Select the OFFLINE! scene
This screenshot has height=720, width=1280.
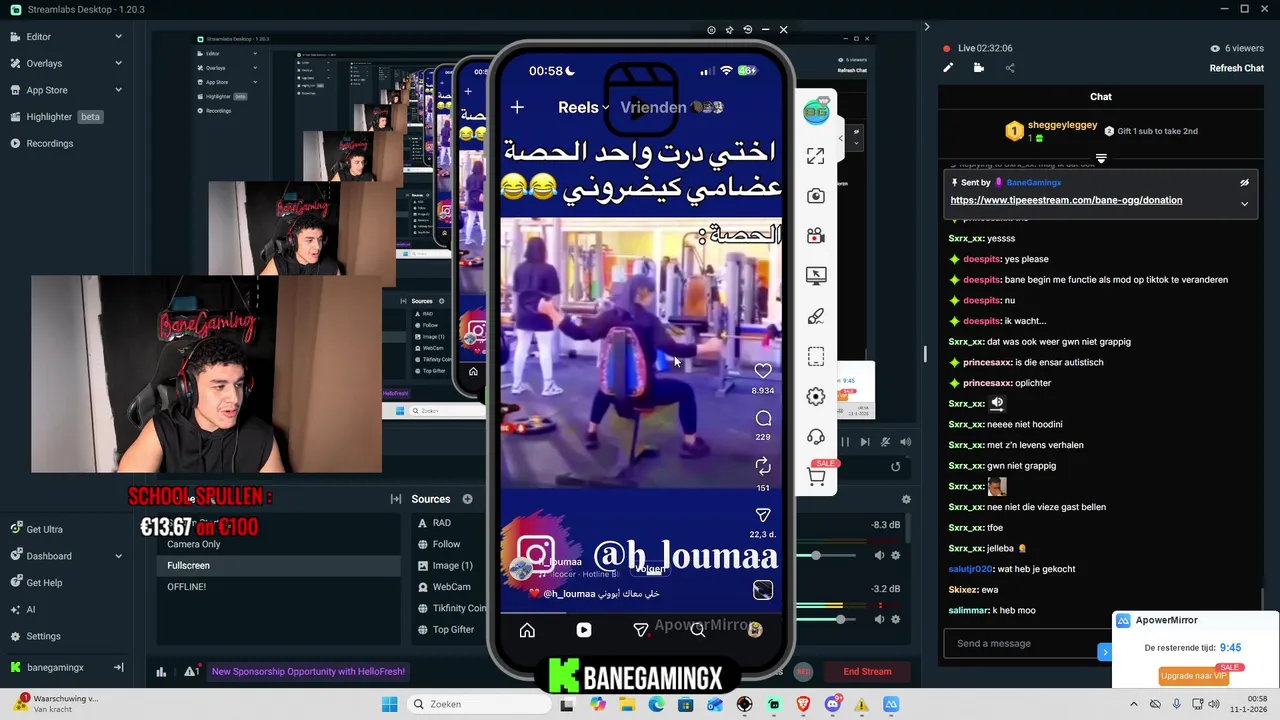[x=278, y=587]
